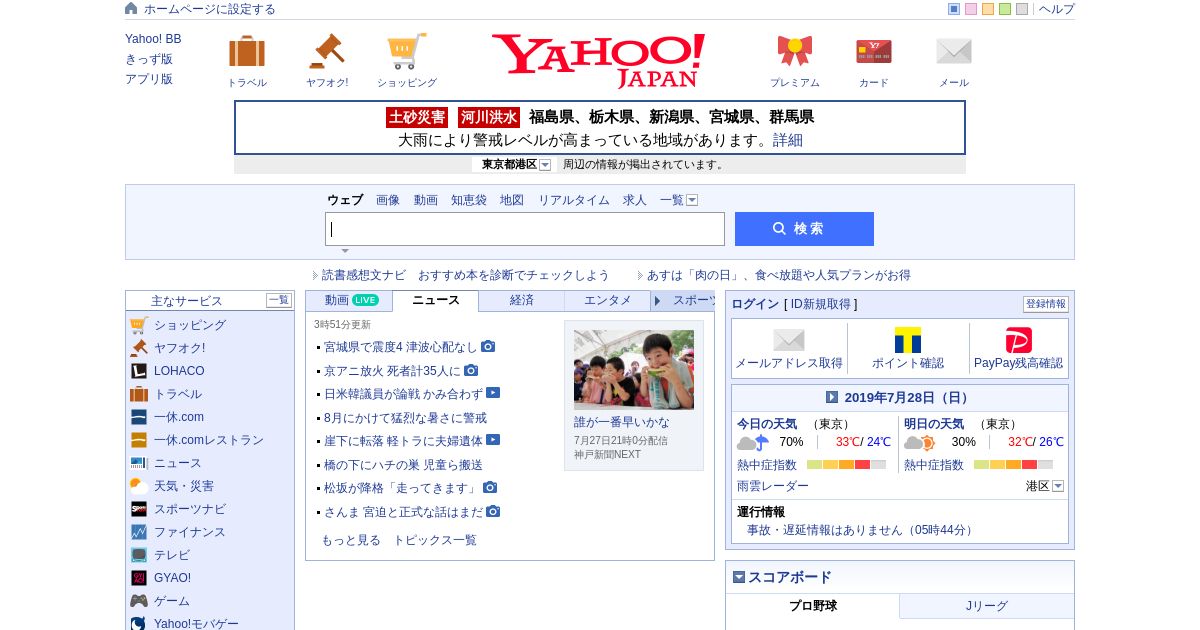Screen dimensions: 1200x630
Task: Click the もっと見る link under news
Action: coord(351,540)
